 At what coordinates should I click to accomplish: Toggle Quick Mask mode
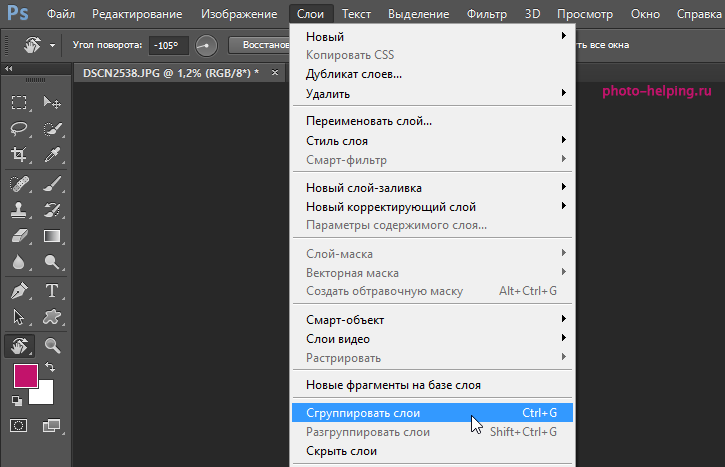pos(19,425)
